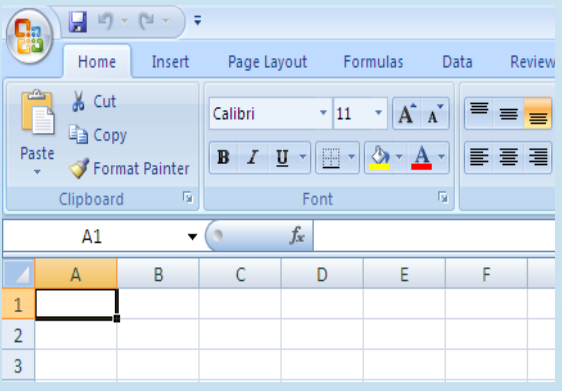Viewport: 562px width, 391px height.
Task: Click the font size 11 field
Action: pos(353,114)
